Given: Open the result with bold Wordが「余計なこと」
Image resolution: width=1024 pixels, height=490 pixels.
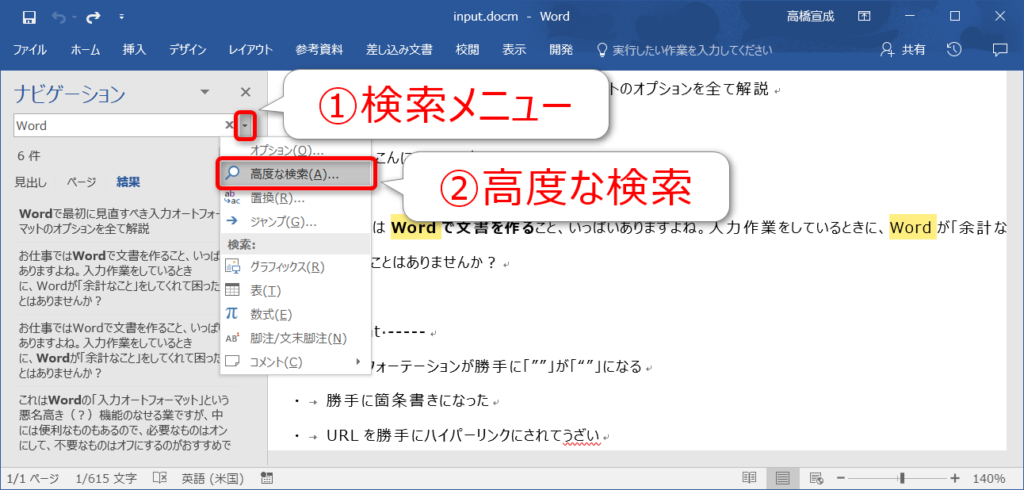Looking at the screenshot, I should (118, 350).
